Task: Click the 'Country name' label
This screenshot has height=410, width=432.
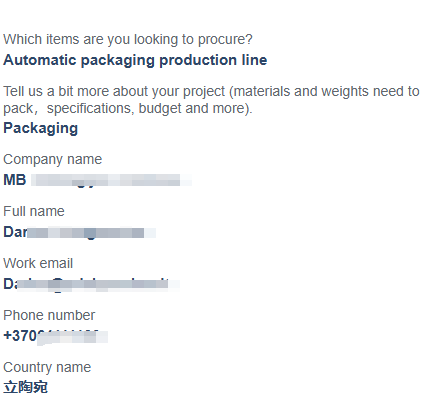Action: tap(47, 367)
